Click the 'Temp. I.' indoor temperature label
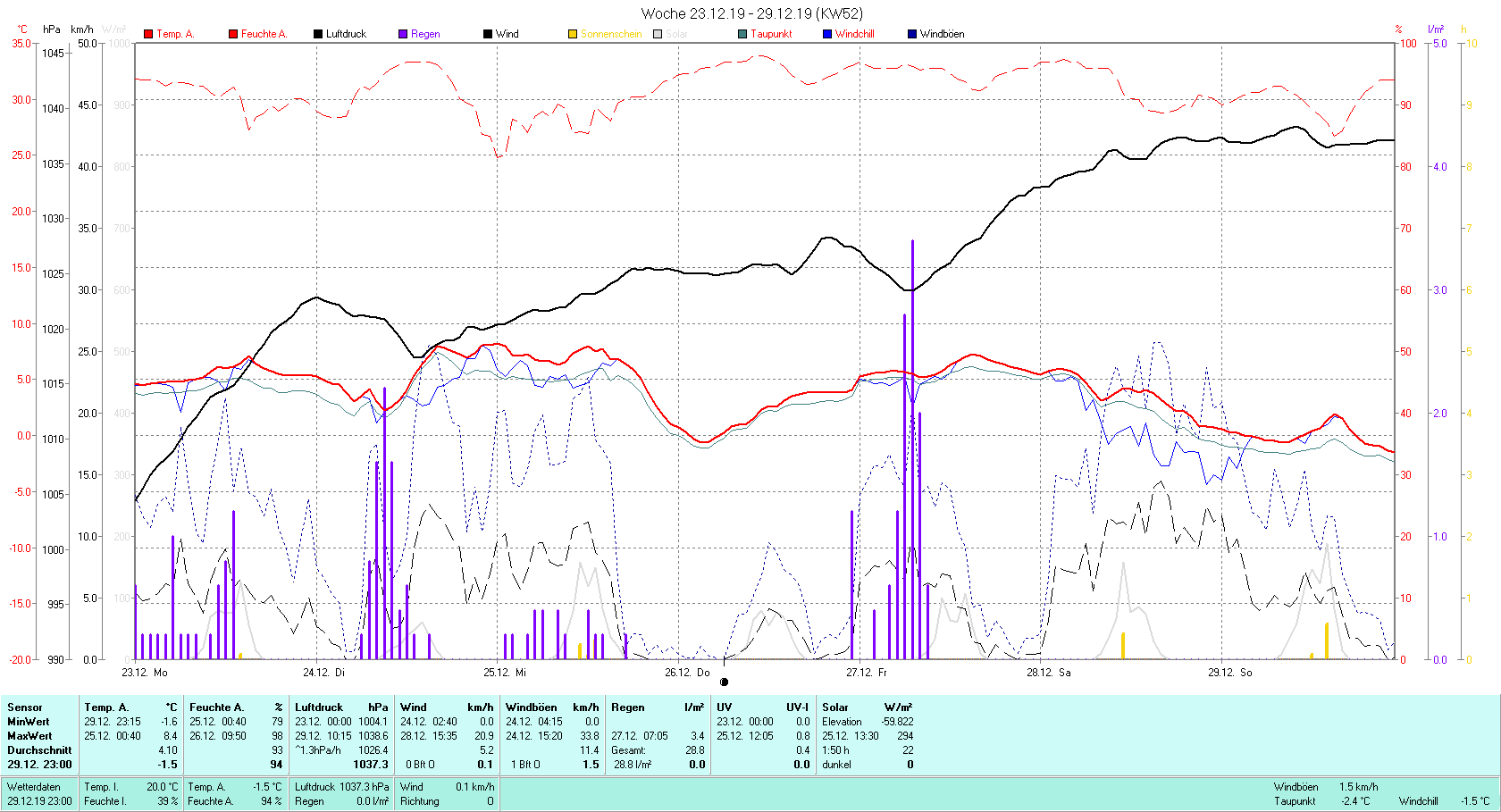This screenshot has width=1501, height=812. (101, 787)
